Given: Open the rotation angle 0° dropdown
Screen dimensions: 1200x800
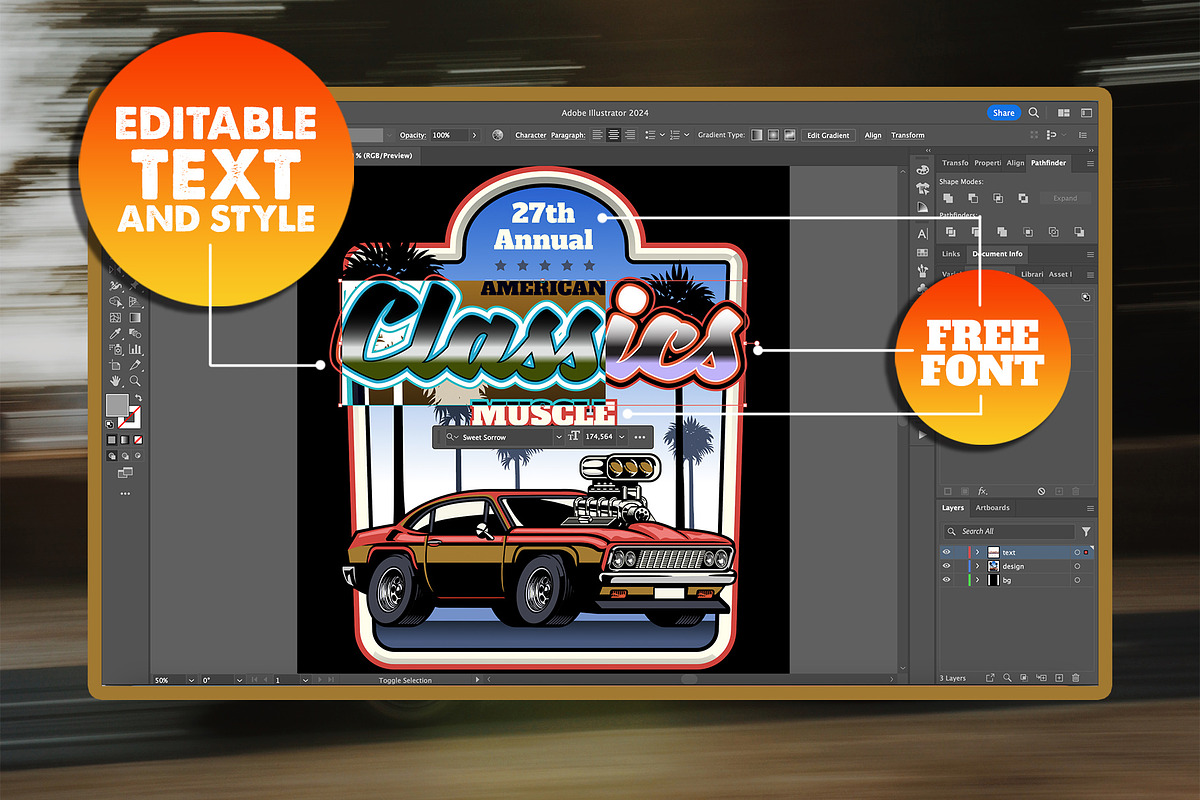Looking at the screenshot, I should pos(238,680).
